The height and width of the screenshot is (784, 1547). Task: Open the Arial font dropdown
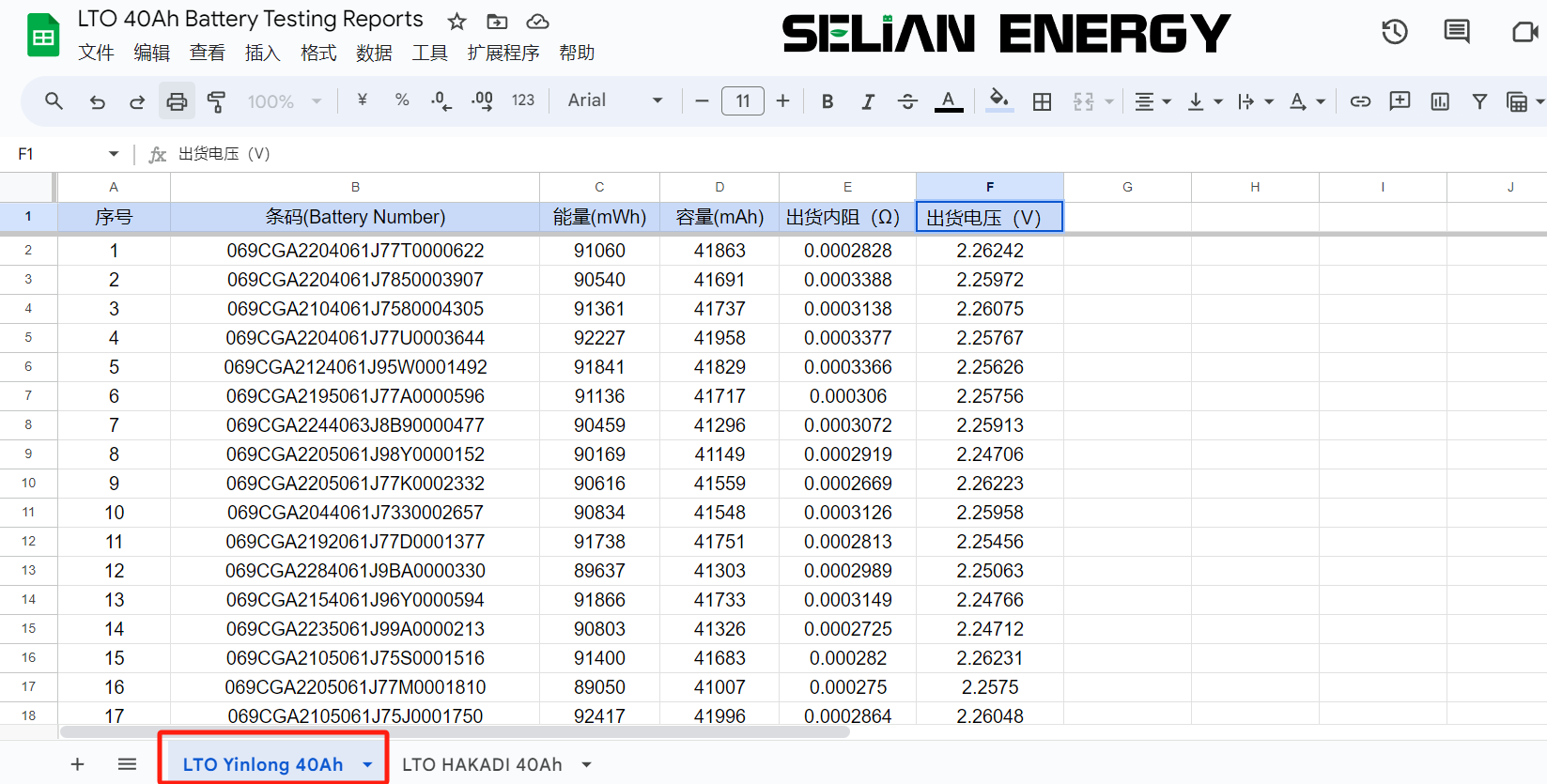(615, 100)
